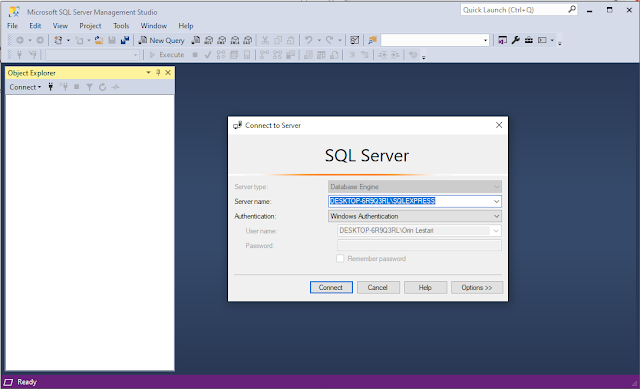Image resolution: width=640 pixels, height=389 pixels.
Task: Click Connect Object Explorer plug icon
Action: pyautogui.click(x=51, y=87)
